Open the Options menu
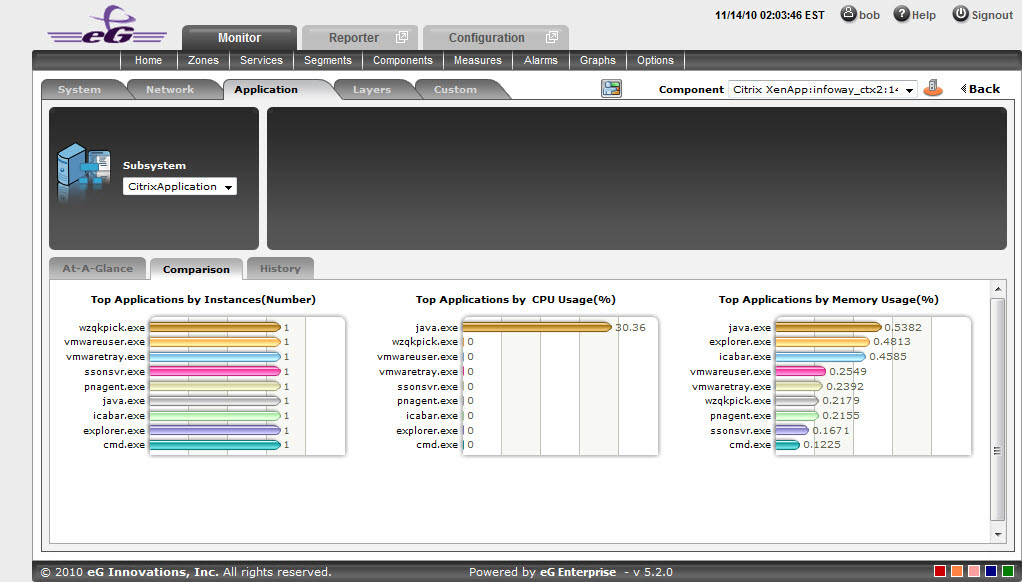 tap(655, 60)
